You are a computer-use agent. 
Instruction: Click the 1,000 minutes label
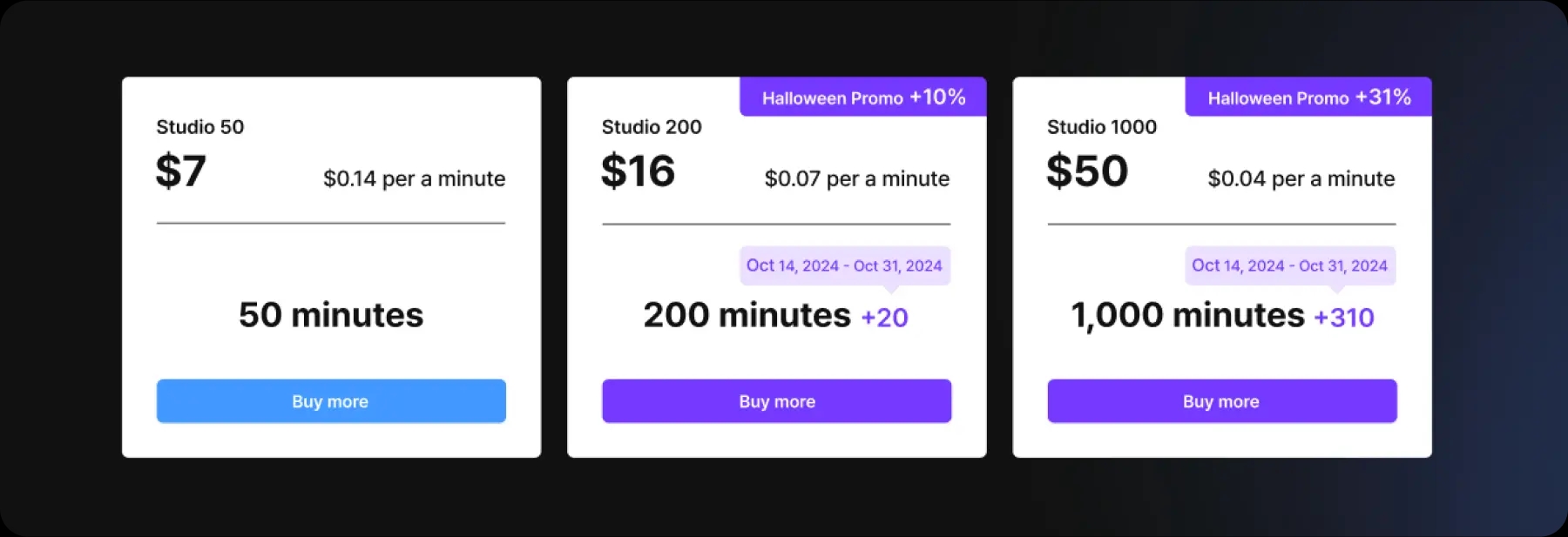point(1188,316)
